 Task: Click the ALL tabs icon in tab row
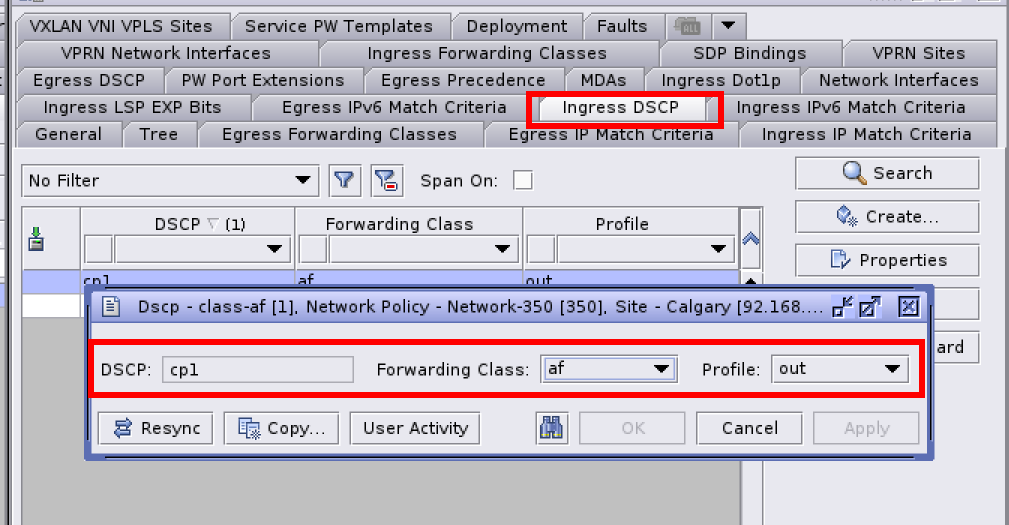tap(688, 26)
